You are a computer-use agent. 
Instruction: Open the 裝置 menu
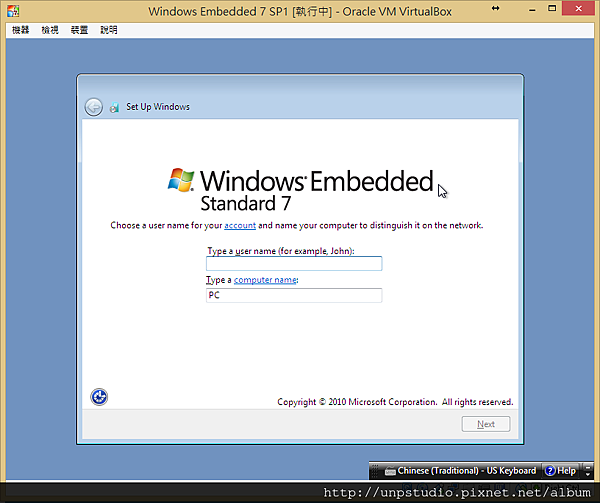pyautogui.click(x=79, y=30)
